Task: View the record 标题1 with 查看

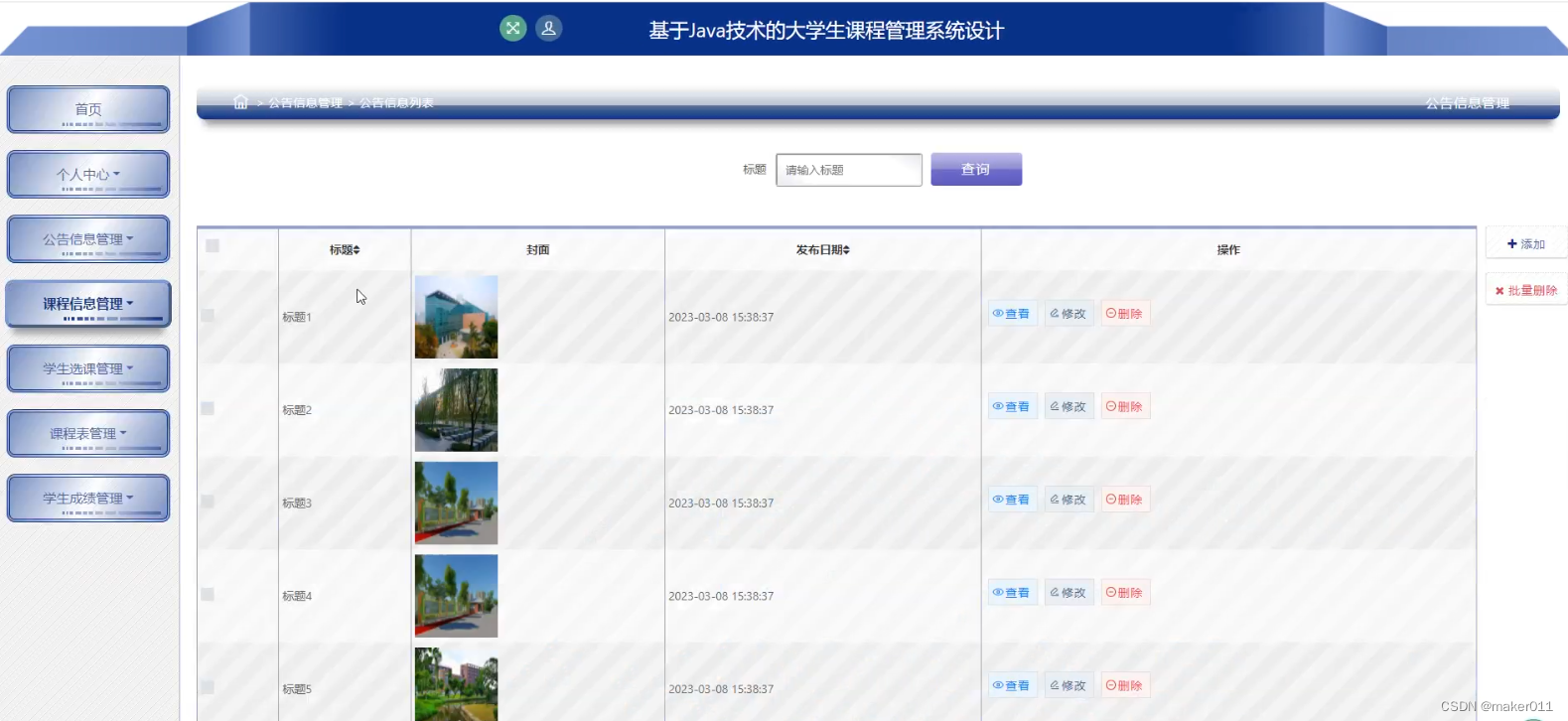Action: tap(1012, 314)
